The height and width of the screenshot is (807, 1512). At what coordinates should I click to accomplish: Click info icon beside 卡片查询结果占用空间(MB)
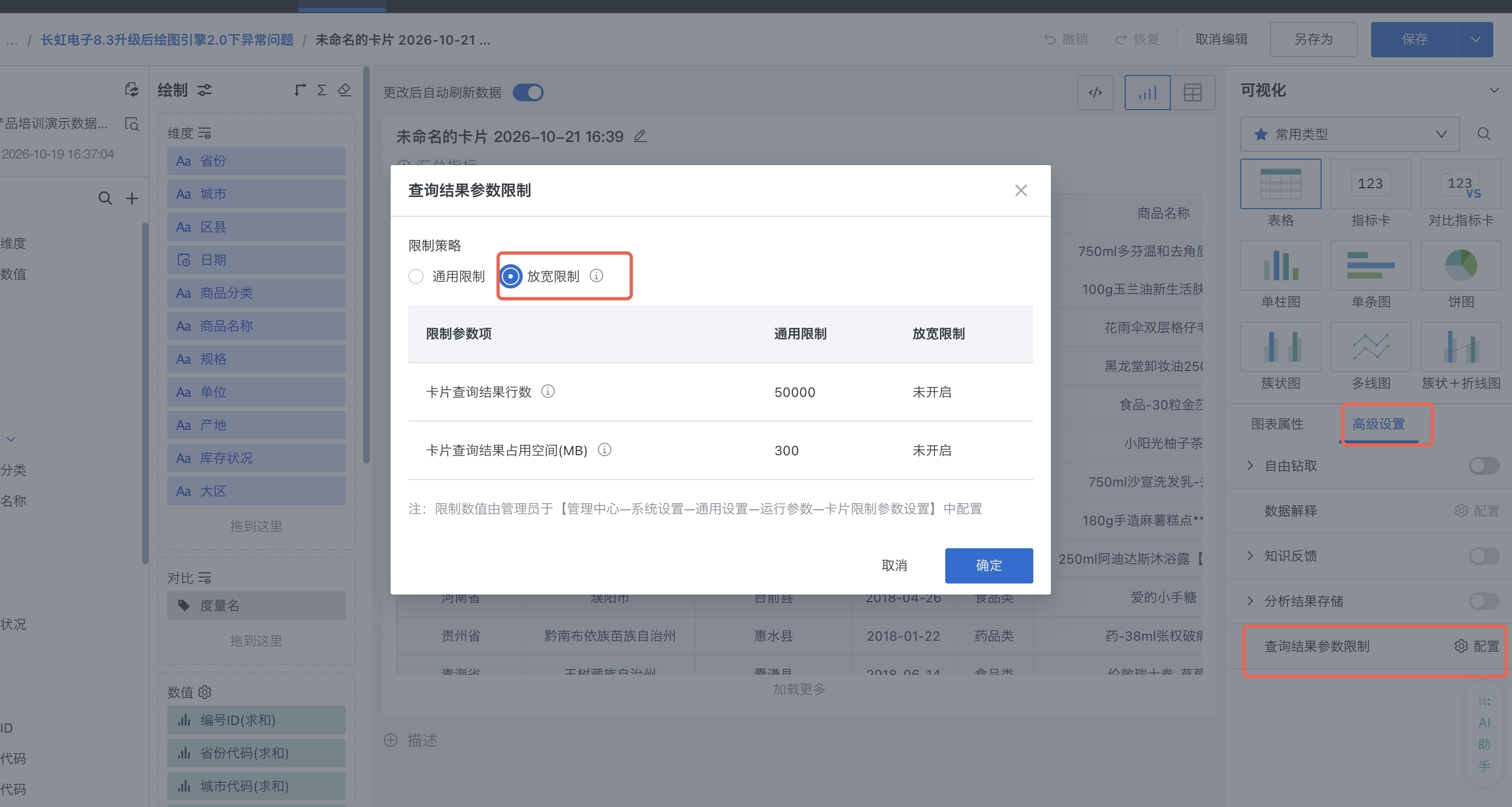605,450
